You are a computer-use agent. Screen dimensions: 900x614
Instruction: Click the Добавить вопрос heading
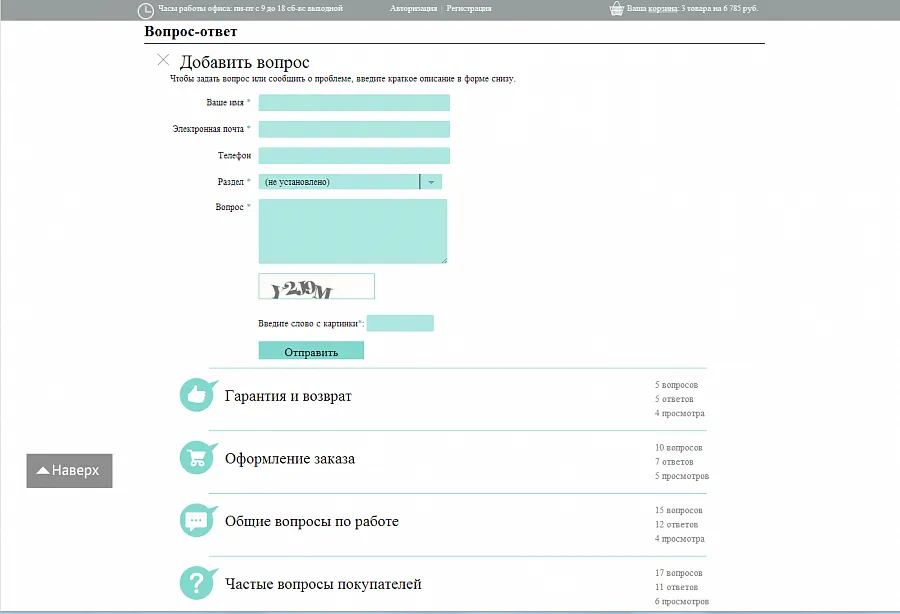pyautogui.click(x=245, y=62)
